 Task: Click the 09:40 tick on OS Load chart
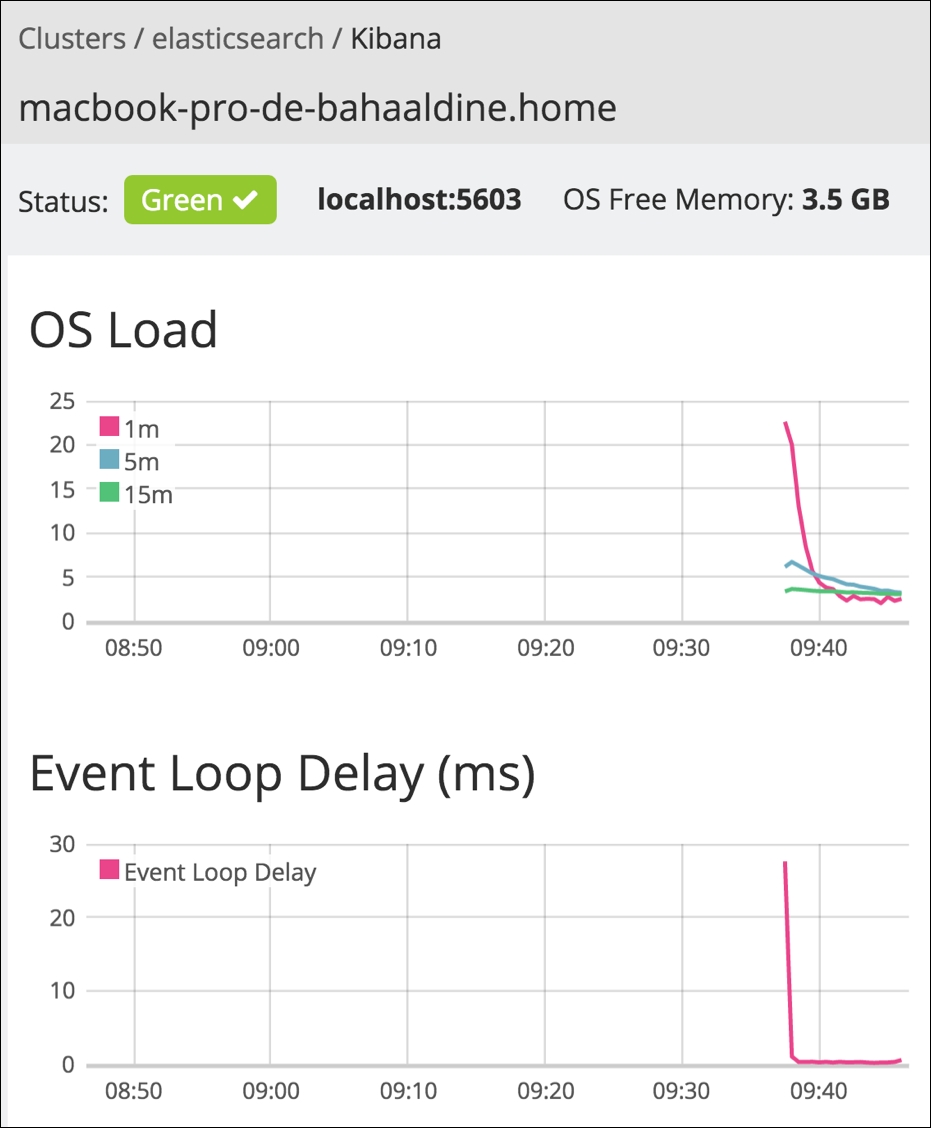point(819,647)
